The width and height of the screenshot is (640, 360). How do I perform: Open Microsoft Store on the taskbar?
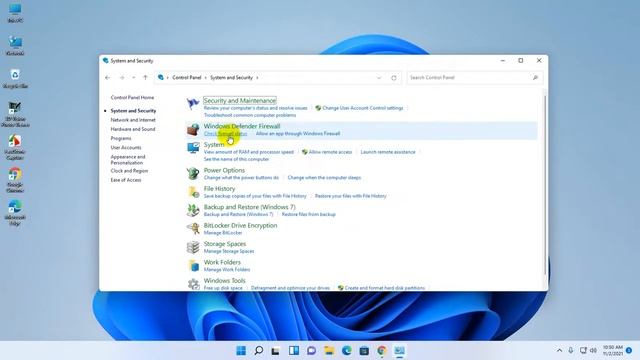point(364,351)
